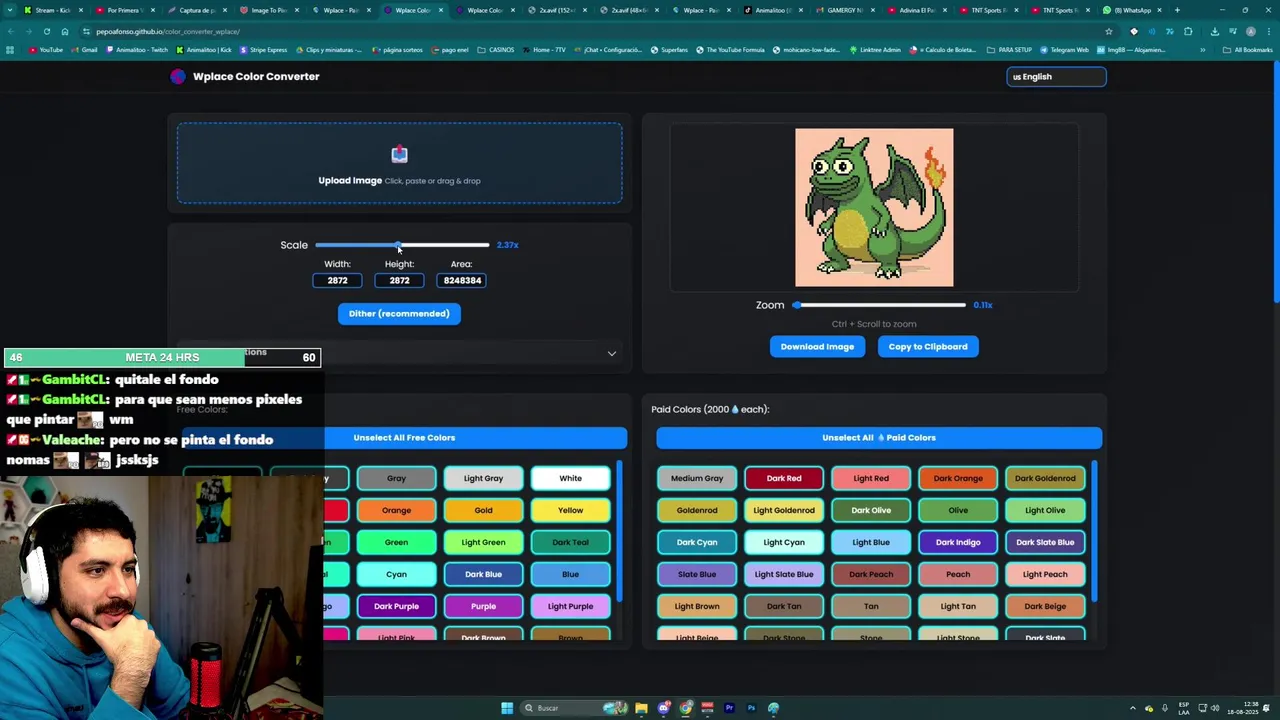This screenshot has width=1280, height=720.
Task: Click the Download Image button
Action: point(817,346)
